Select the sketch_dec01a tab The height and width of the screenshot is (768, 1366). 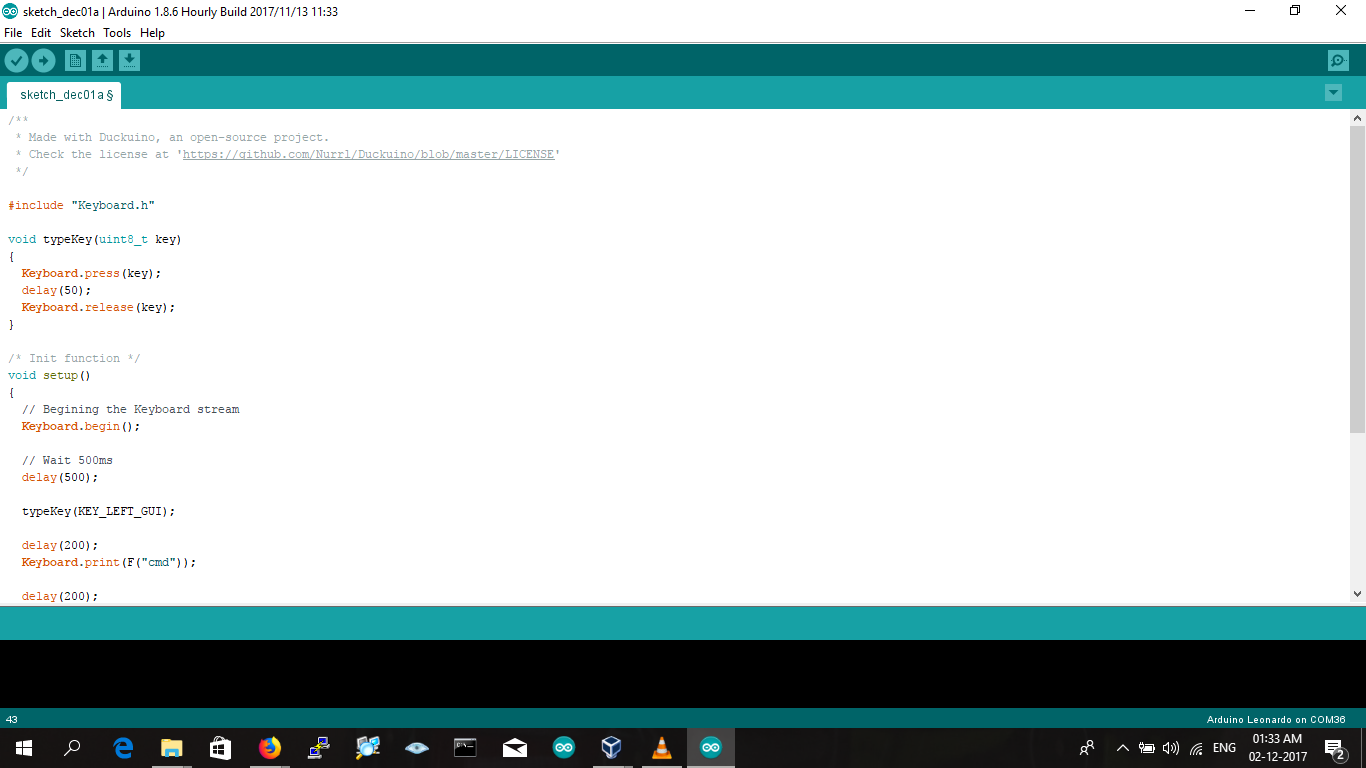click(65, 95)
